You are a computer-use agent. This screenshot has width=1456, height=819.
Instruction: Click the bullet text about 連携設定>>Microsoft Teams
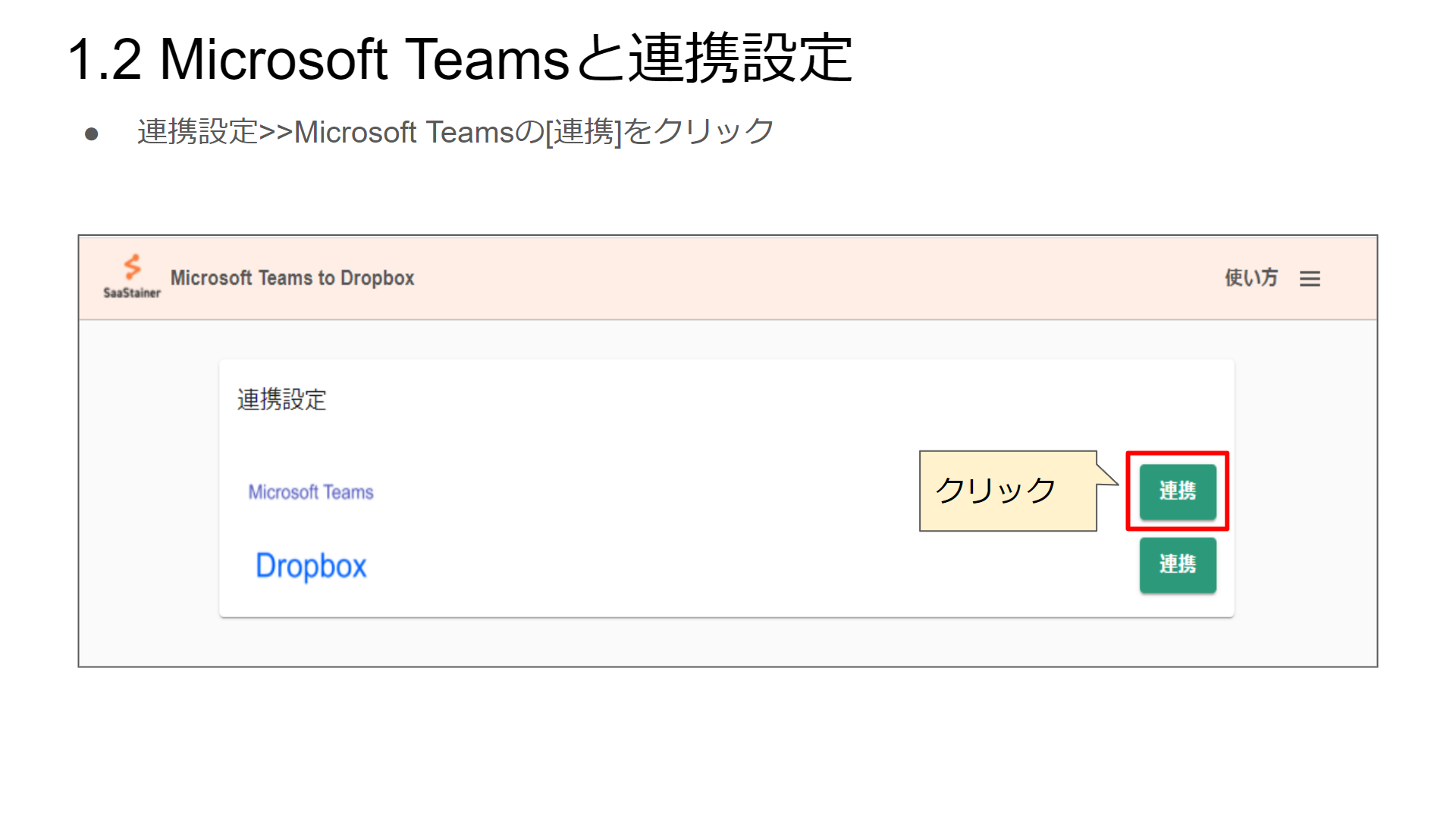point(456,132)
